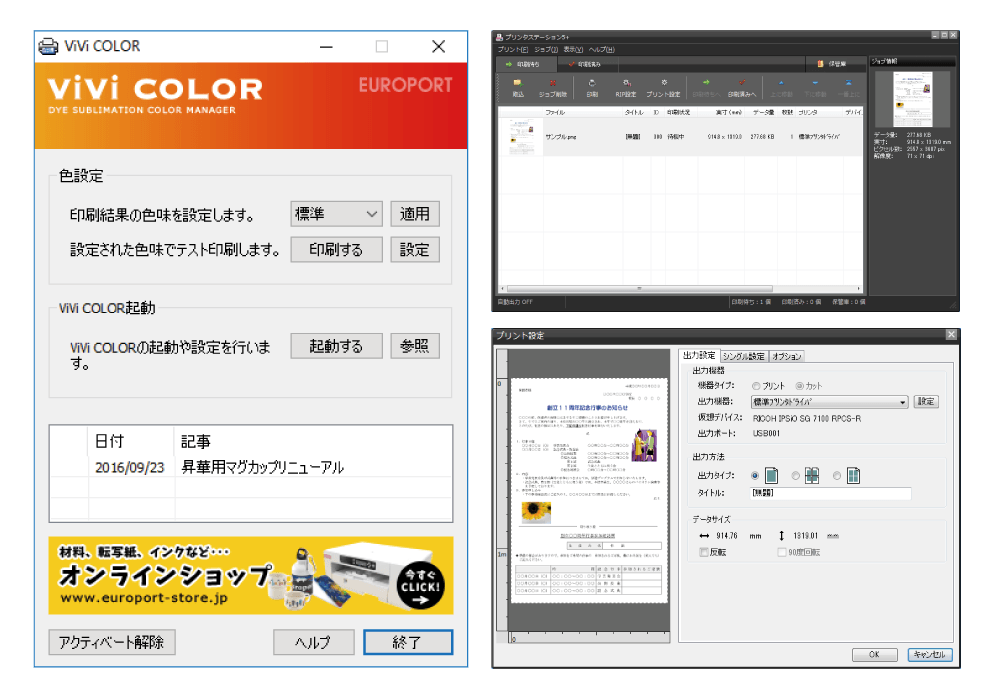Select the 昇華用マグカップリニューアル news row

click(251, 468)
